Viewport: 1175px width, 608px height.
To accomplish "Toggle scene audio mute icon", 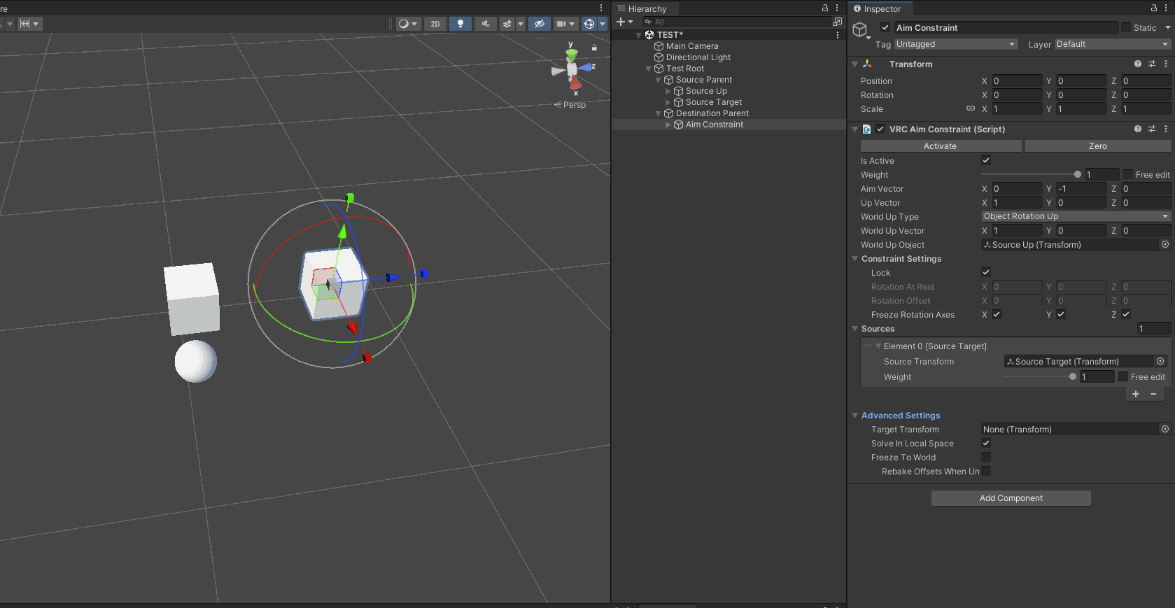I will (486, 24).
